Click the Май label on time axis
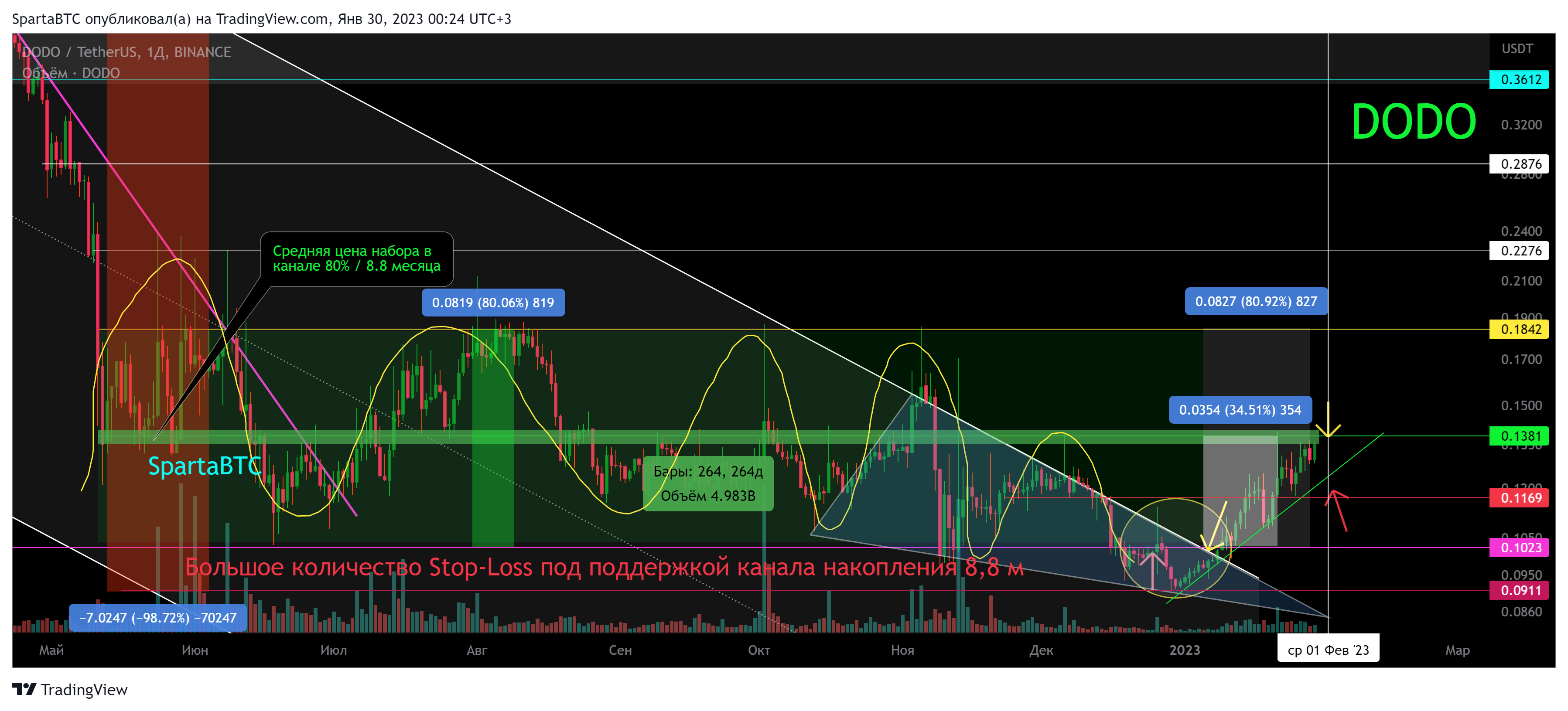This screenshot has height=711, width=1568. pyautogui.click(x=52, y=650)
